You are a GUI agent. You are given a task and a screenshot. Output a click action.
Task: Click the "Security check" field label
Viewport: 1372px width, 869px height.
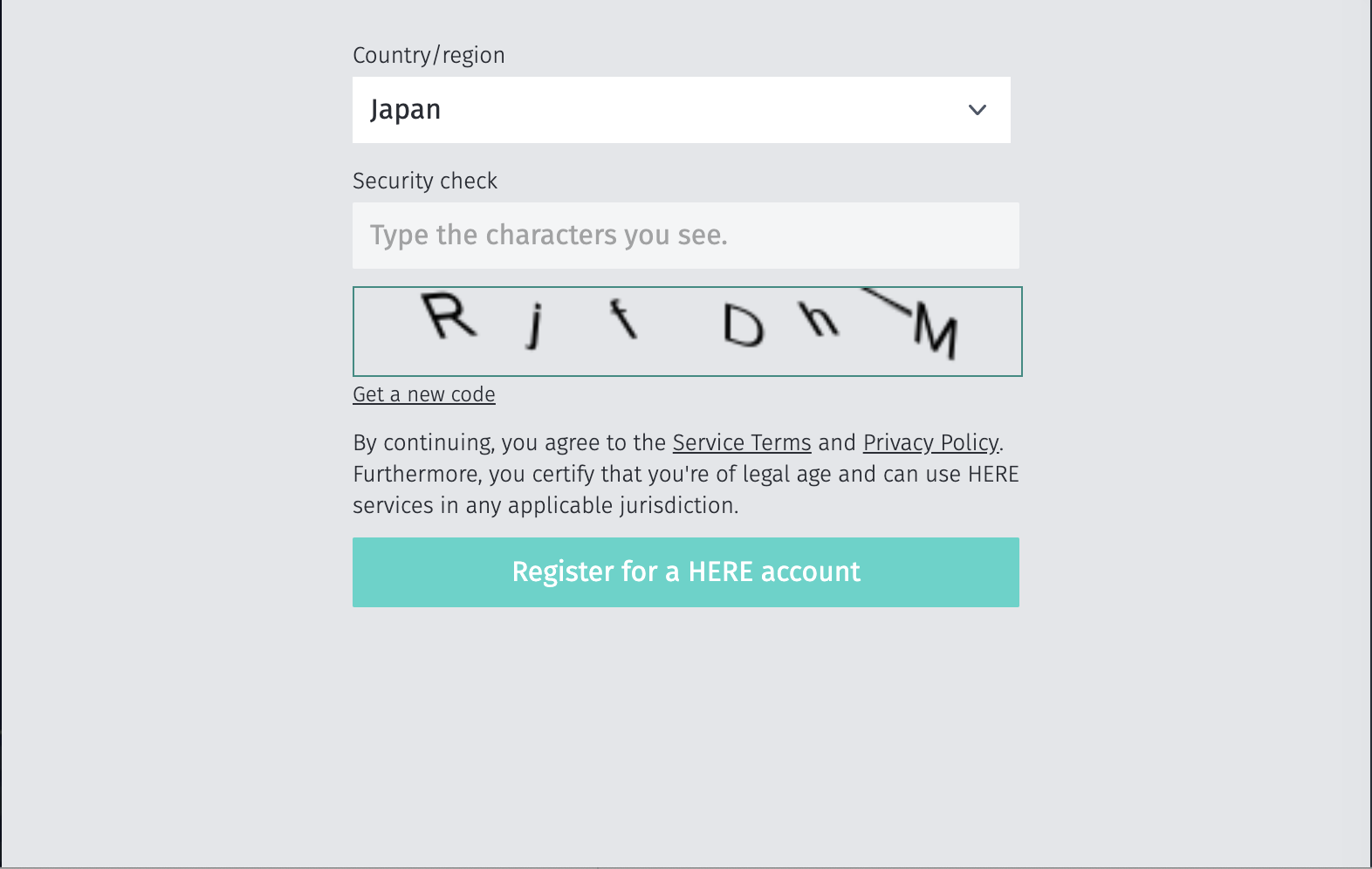pyautogui.click(x=425, y=181)
